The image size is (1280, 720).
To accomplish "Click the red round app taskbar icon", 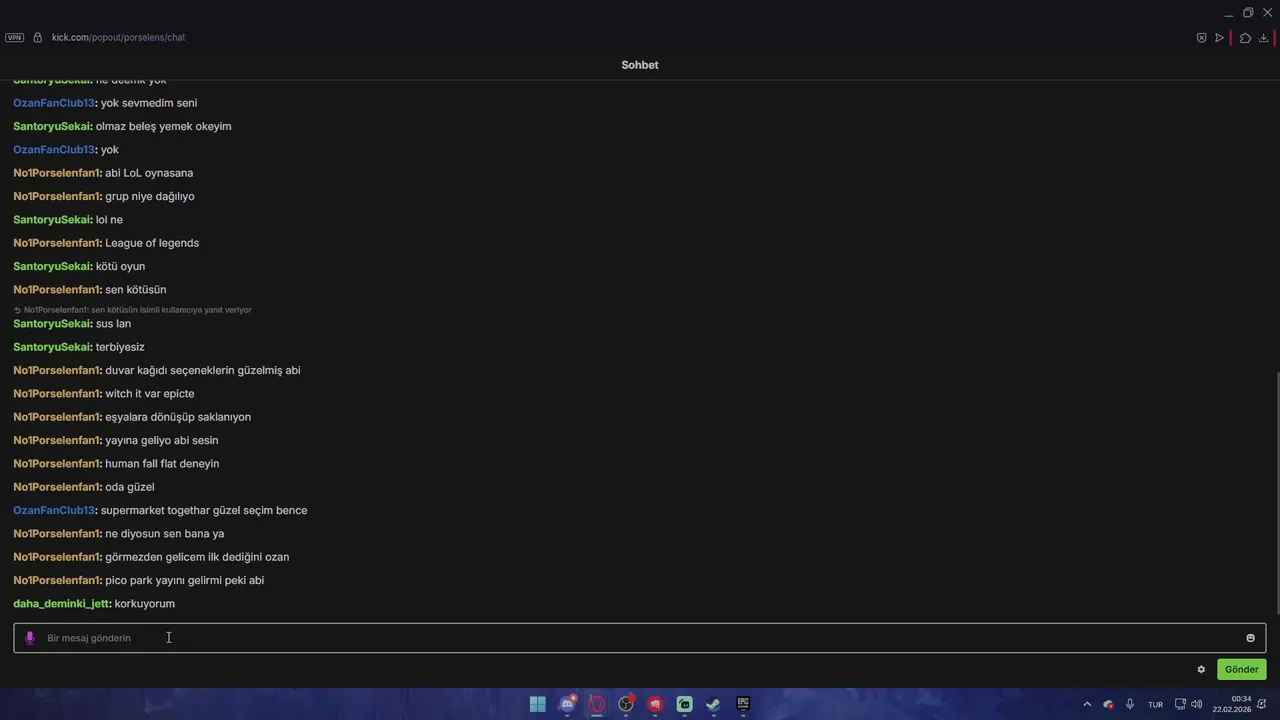I will 655,704.
